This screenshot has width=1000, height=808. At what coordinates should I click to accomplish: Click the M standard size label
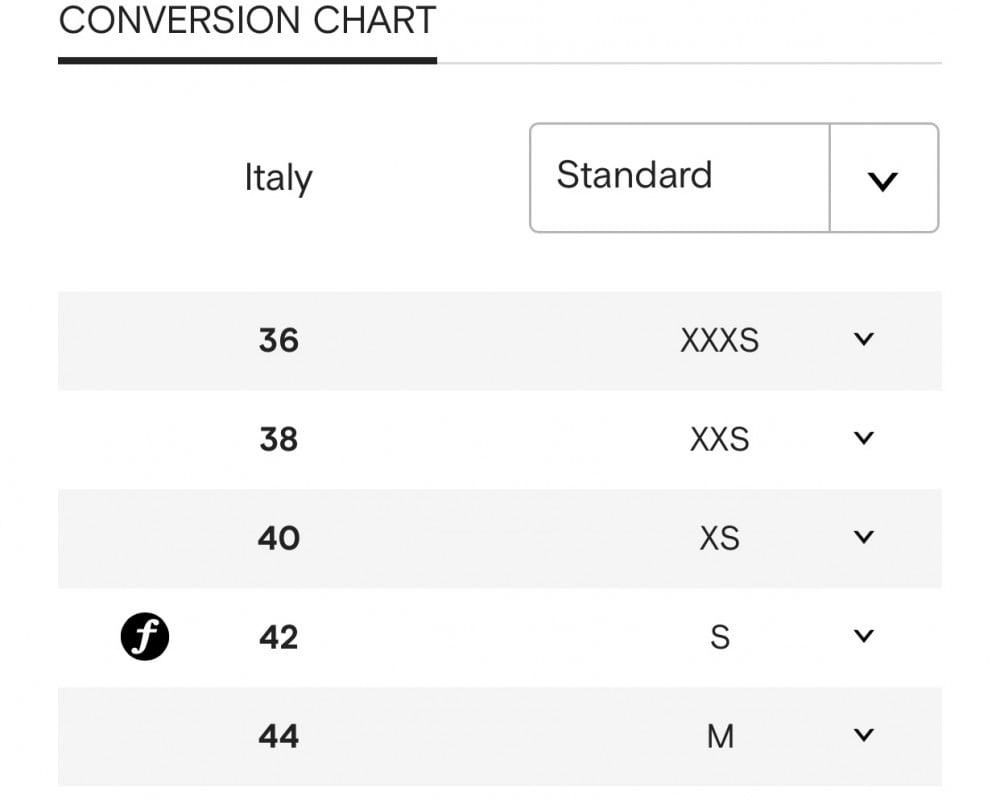click(720, 736)
